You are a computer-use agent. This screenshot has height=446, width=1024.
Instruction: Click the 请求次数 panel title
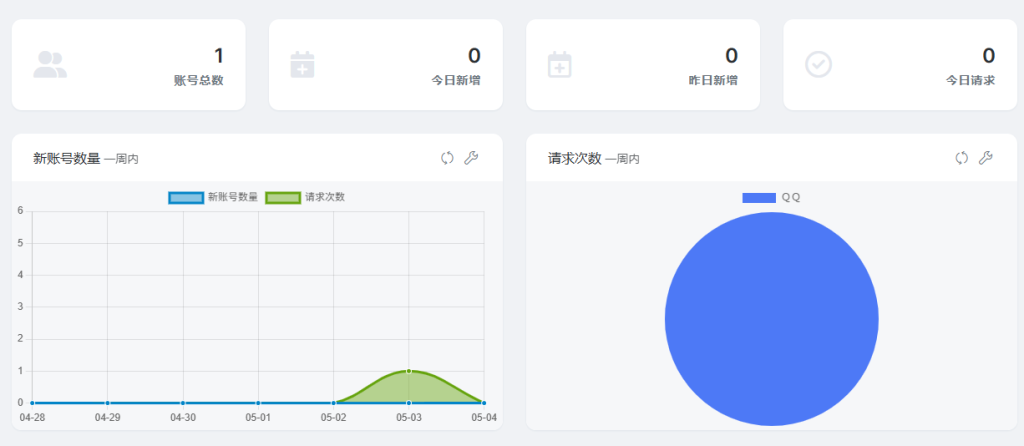click(575, 158)
